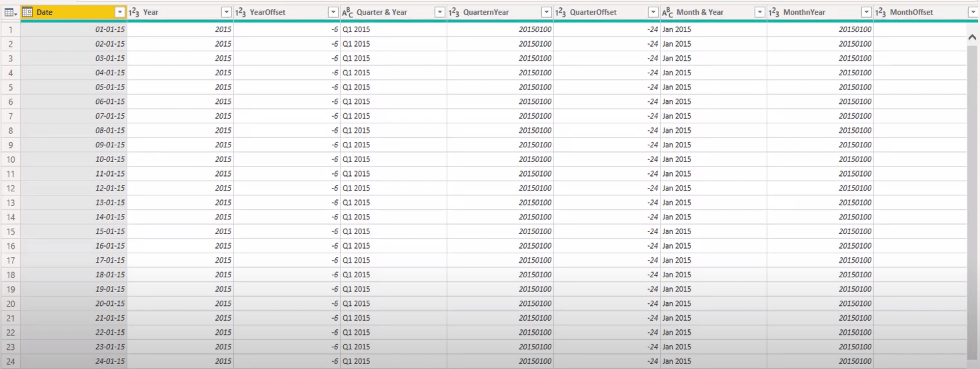
Task: Change data type icon of Year column
Action: pyautogui.click(x=134, y=13)
